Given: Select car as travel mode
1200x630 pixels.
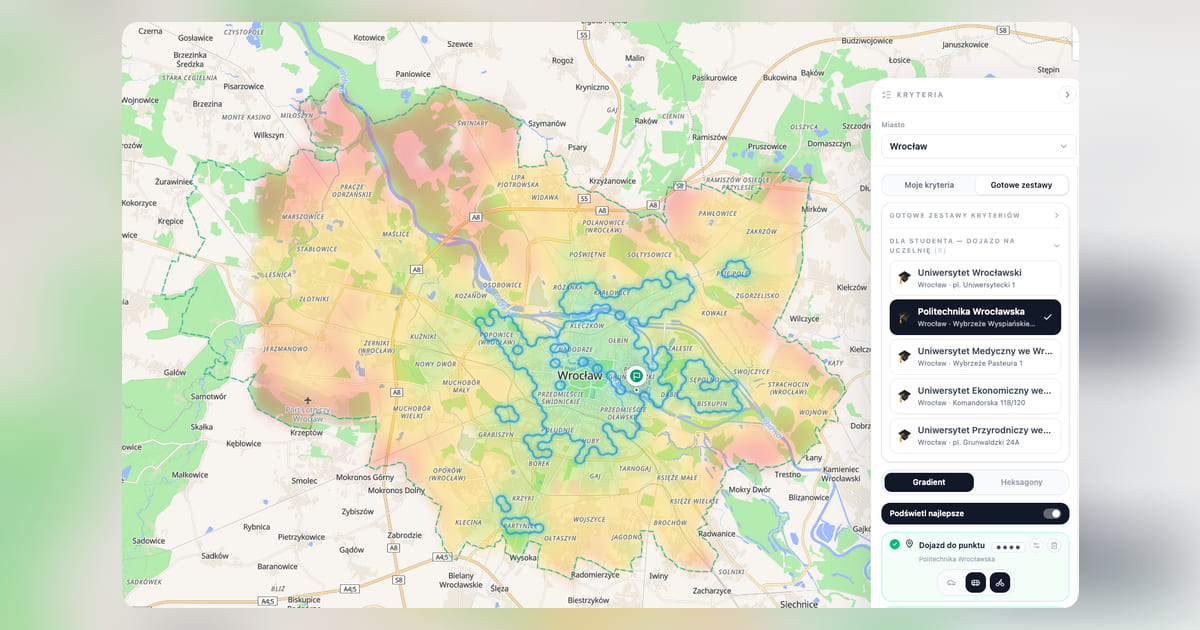Looking at the screenshot, I should click(x=951, y=582).
